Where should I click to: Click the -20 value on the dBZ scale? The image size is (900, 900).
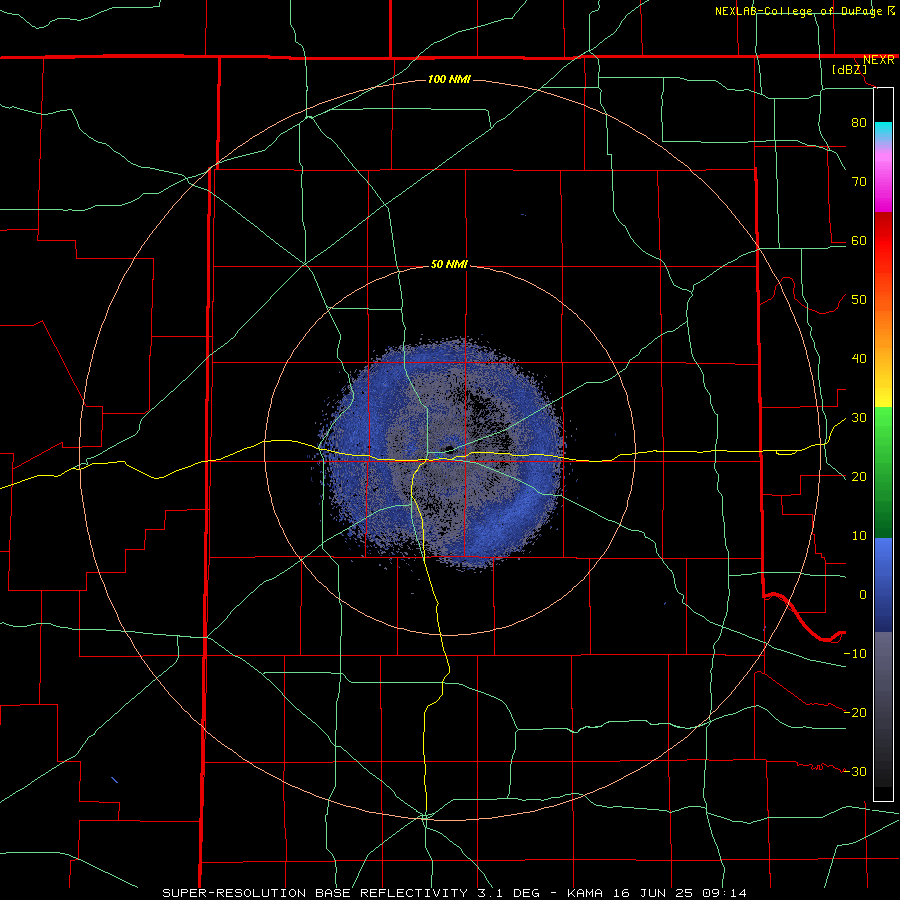point(855,712)
